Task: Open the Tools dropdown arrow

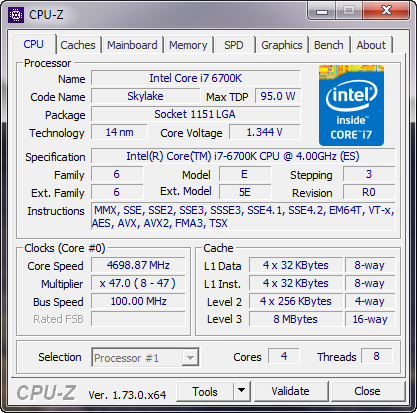Action: [x=241, y=391]
